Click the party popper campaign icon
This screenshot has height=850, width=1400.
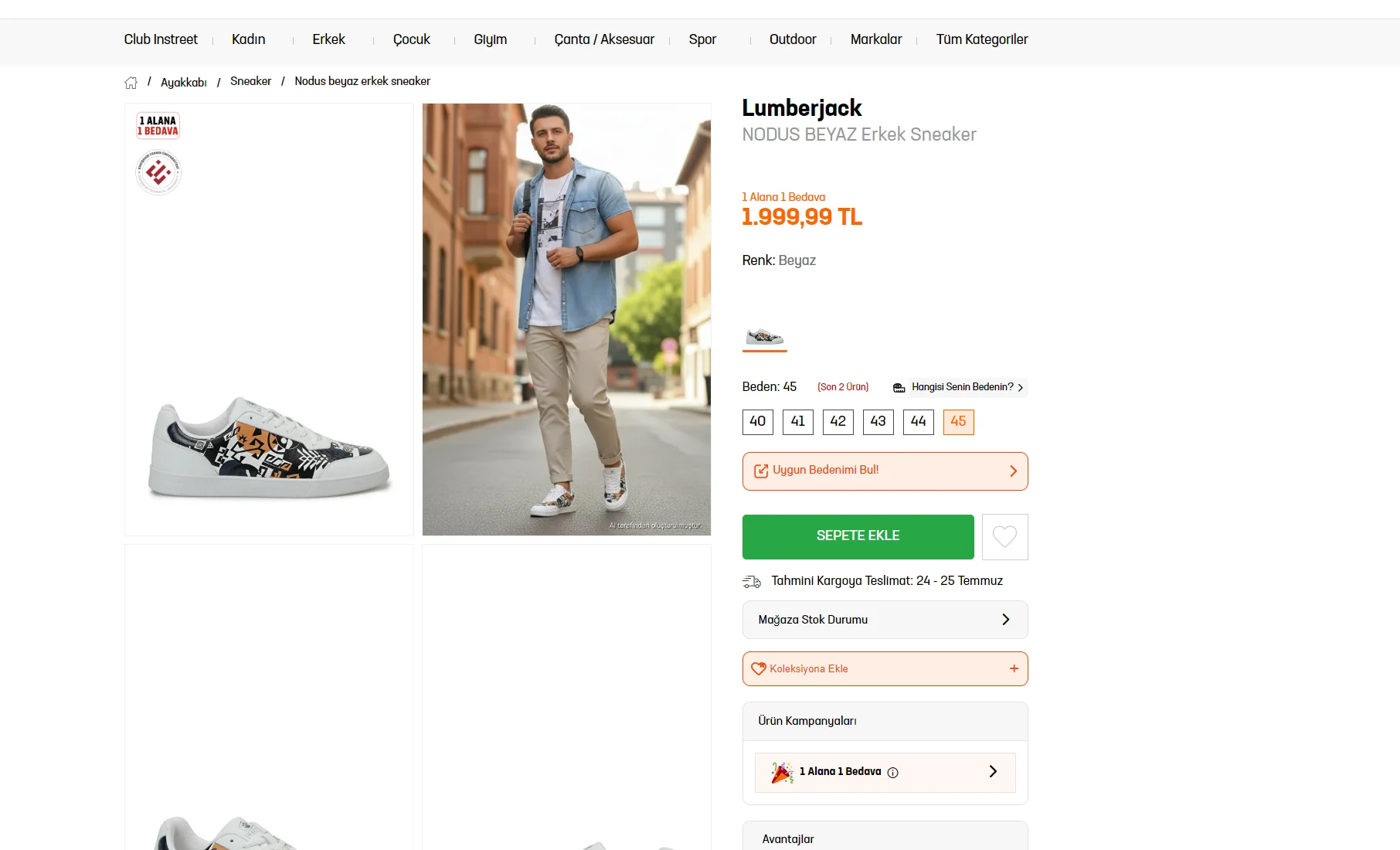(x=782, y=772)
